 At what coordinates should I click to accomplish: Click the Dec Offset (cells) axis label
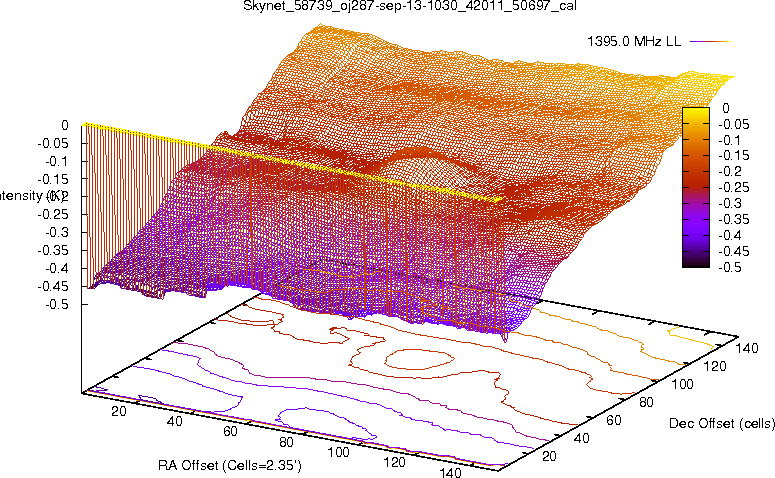(722, 423)
